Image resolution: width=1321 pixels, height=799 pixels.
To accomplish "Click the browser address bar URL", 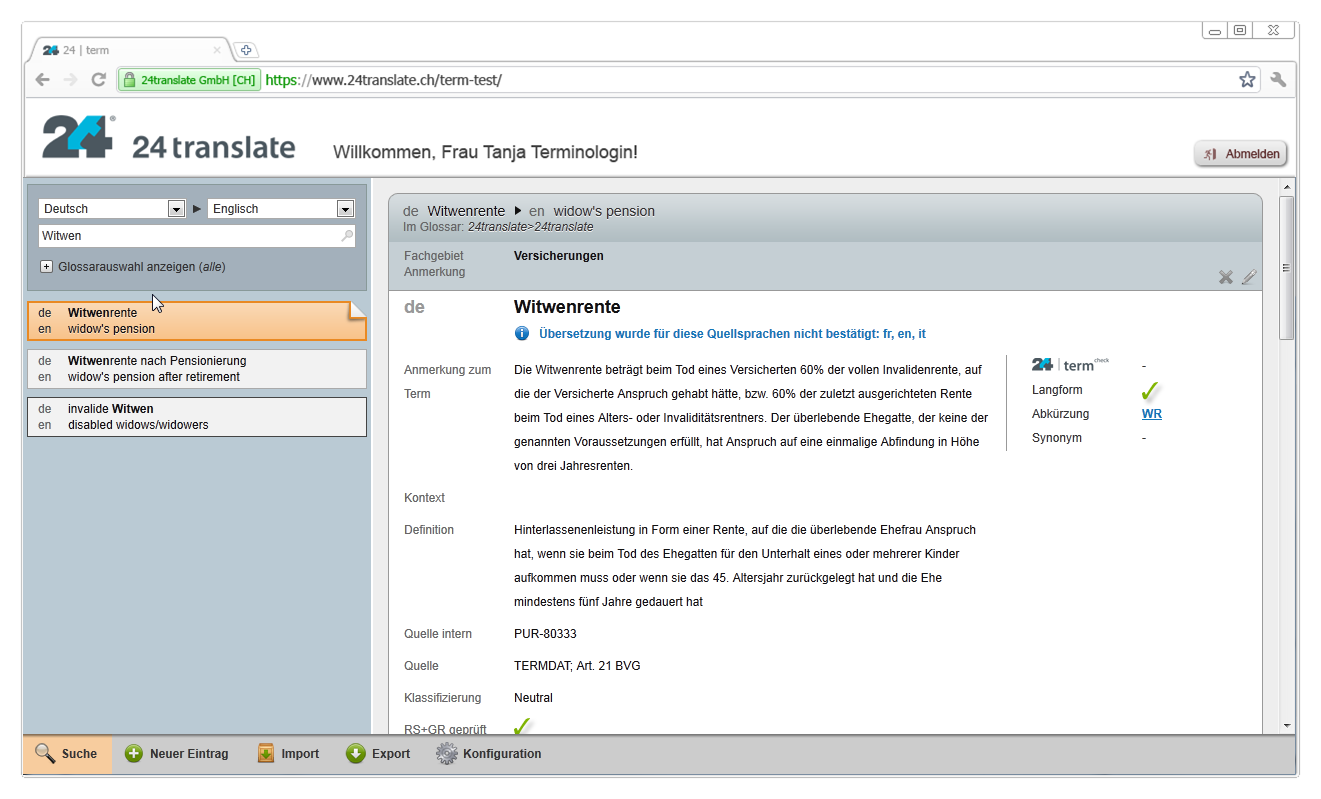I will coord(383,80).
